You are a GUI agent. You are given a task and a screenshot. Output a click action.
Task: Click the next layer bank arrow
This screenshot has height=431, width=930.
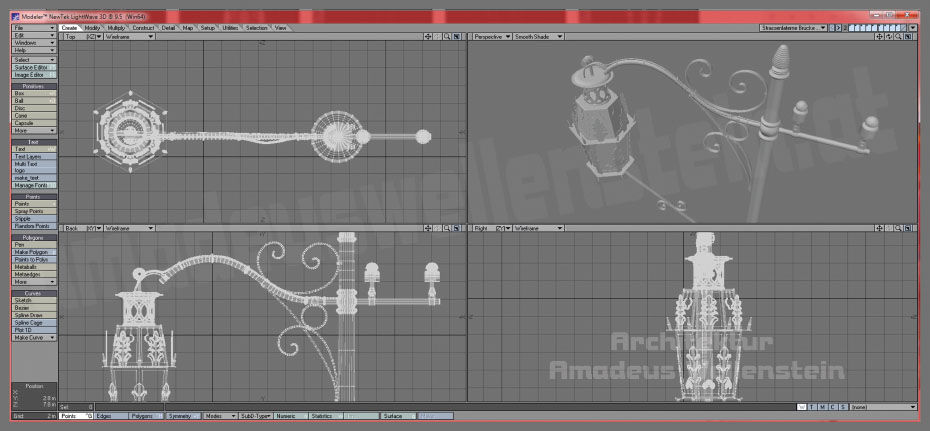pyautogui.click(x=838, y=28)
